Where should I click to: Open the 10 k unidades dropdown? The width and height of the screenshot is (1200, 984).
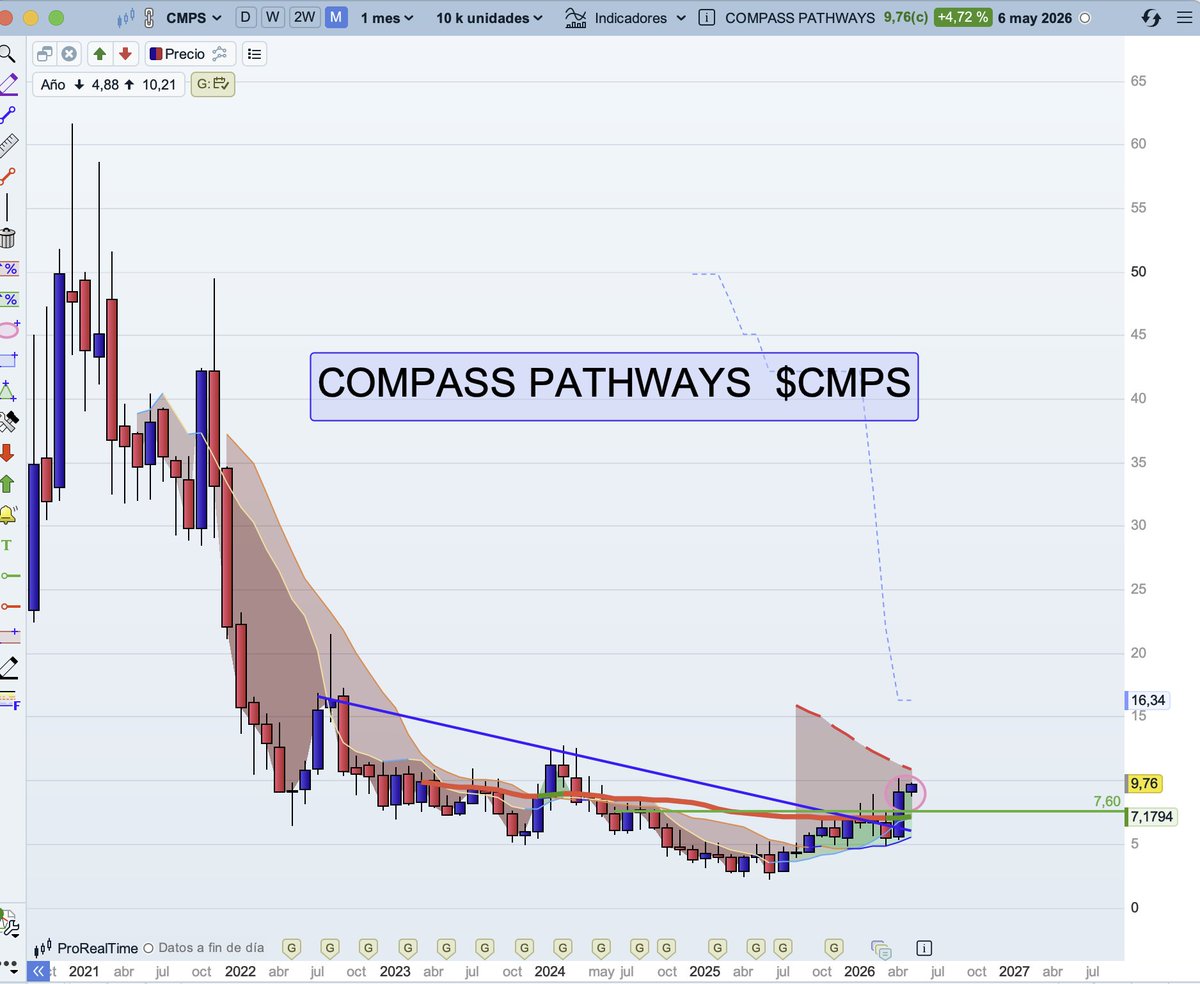[490, 18]
